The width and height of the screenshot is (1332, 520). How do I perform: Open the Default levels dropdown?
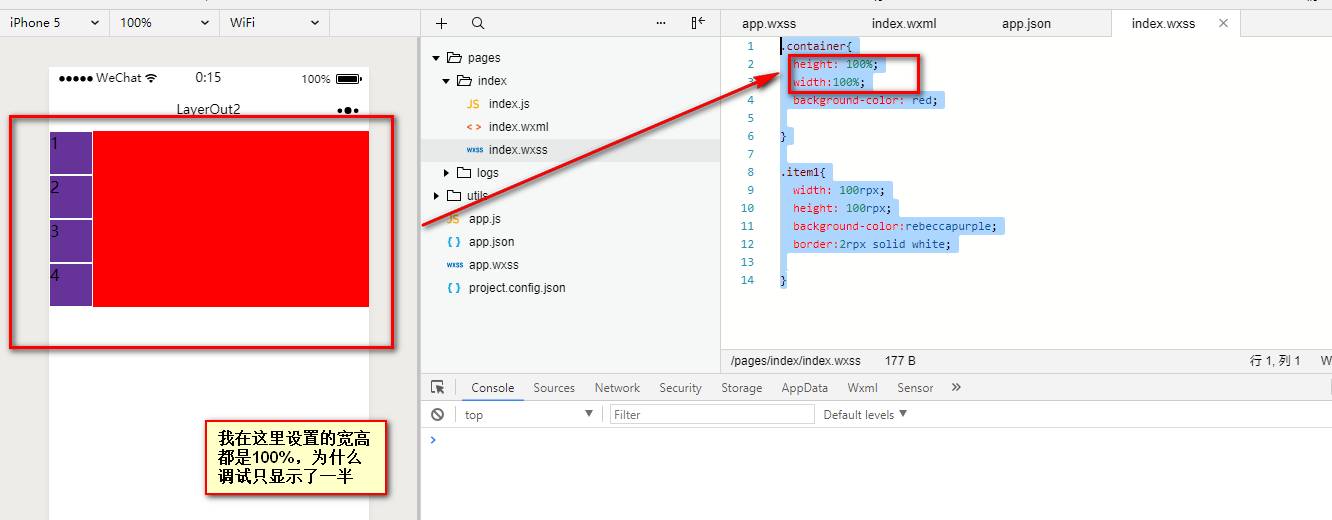tap(865, 414)
